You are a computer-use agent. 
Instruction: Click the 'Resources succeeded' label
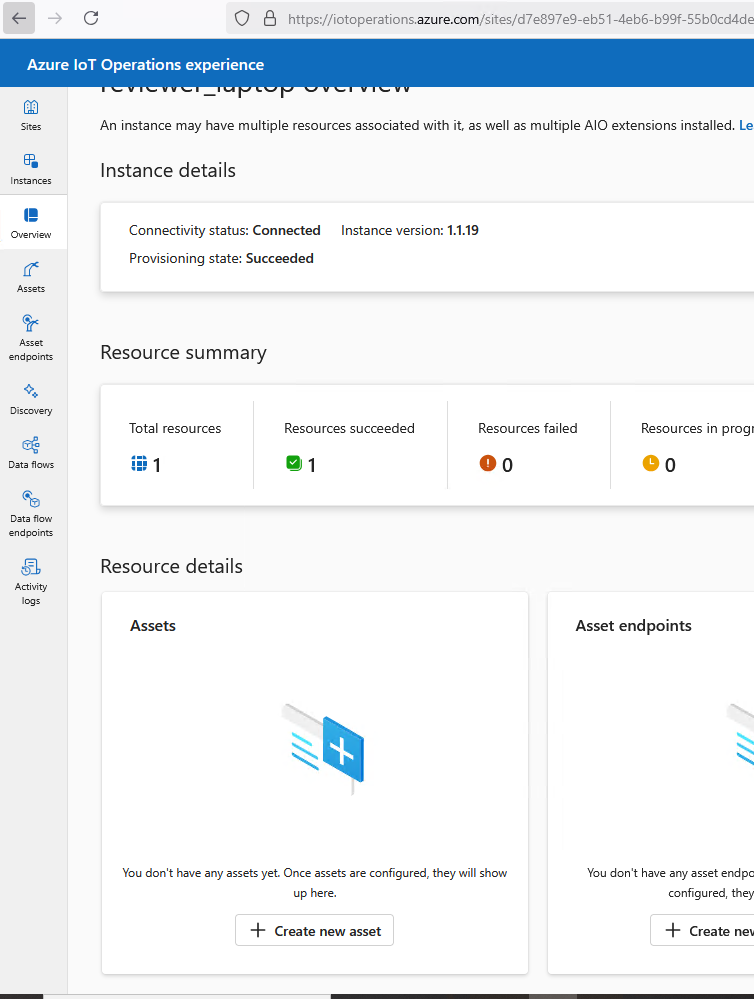349,428
